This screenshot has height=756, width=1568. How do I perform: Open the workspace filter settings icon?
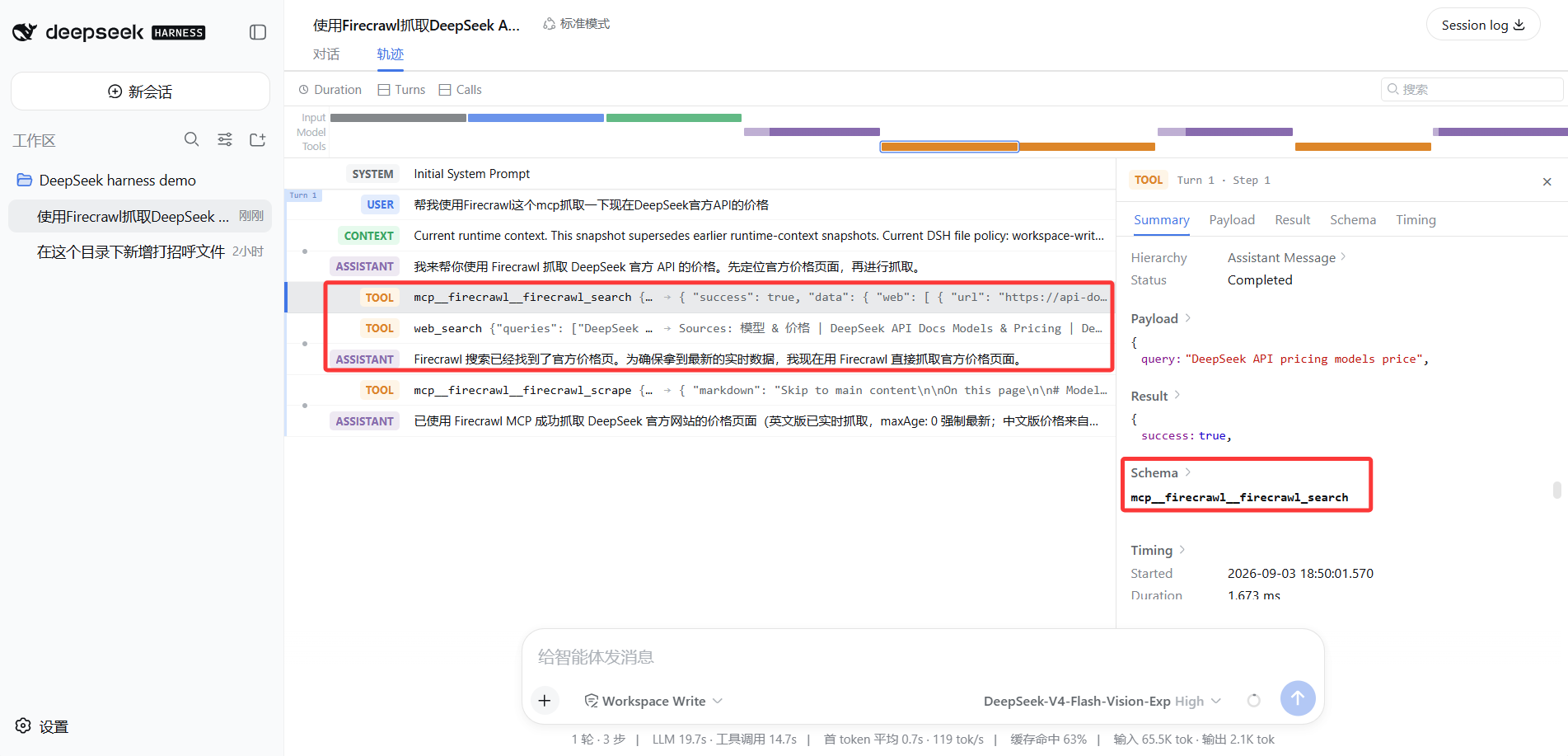(225, 139)
